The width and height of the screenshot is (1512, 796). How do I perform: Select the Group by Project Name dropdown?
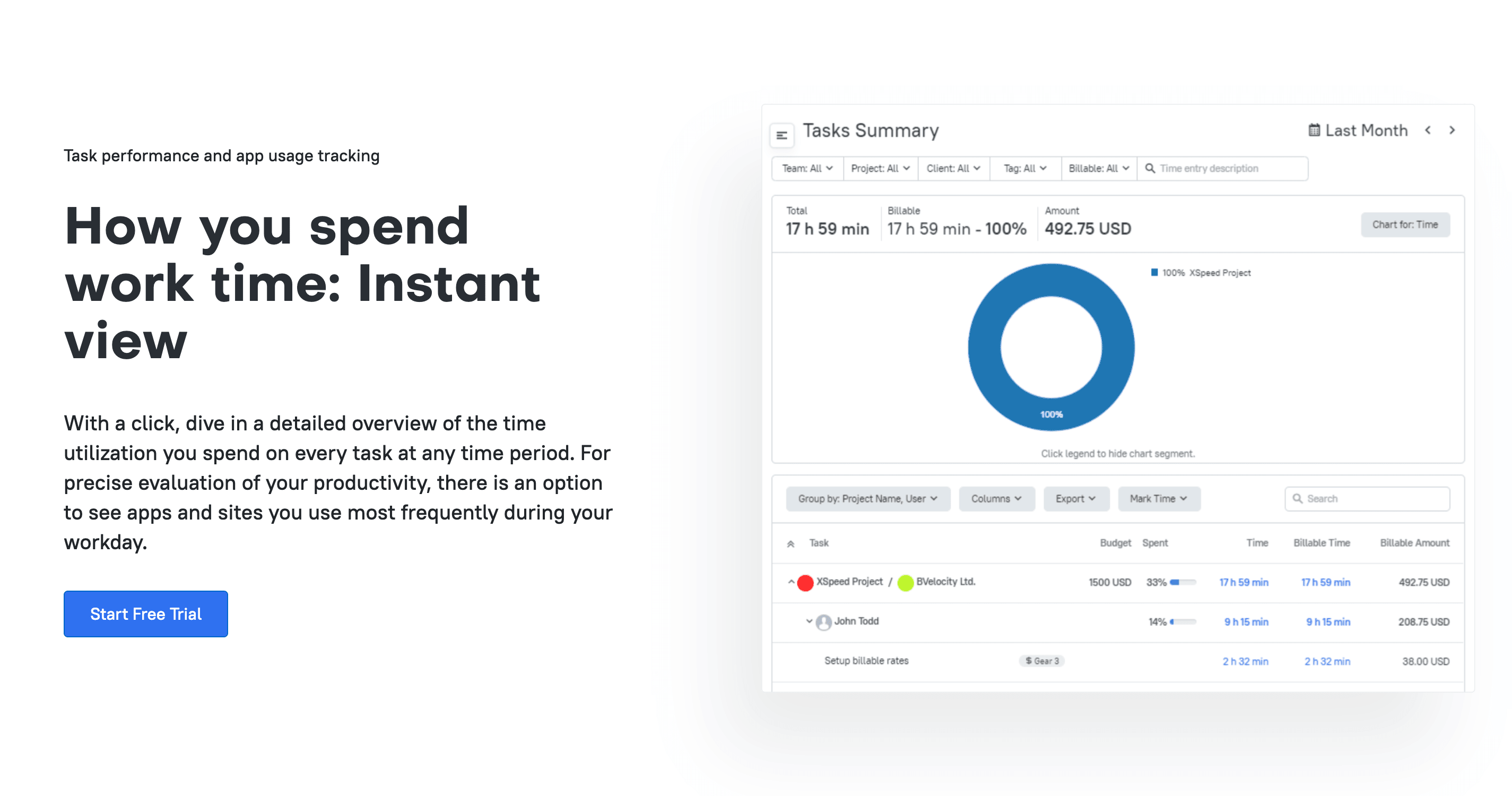coord(862,498)
